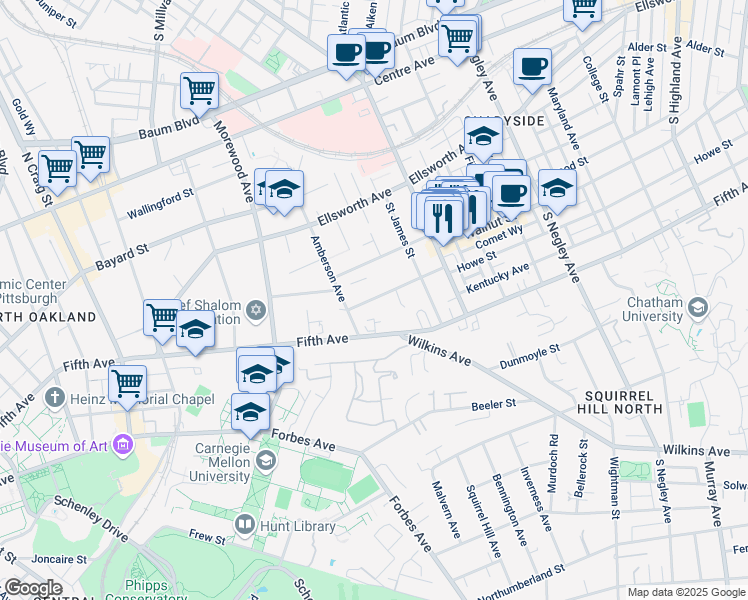Viewport: 748px width, 600px height.
Task: Click the Wilkins Ave street label near Dunmoyle St
Action: coord(439,351)
